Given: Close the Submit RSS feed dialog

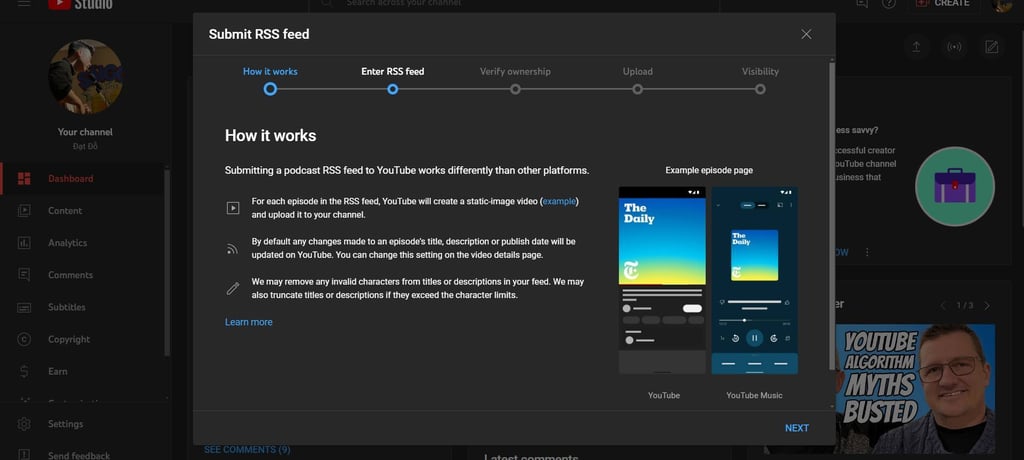Looking at the screenshot, I should [x=806, y=34].
